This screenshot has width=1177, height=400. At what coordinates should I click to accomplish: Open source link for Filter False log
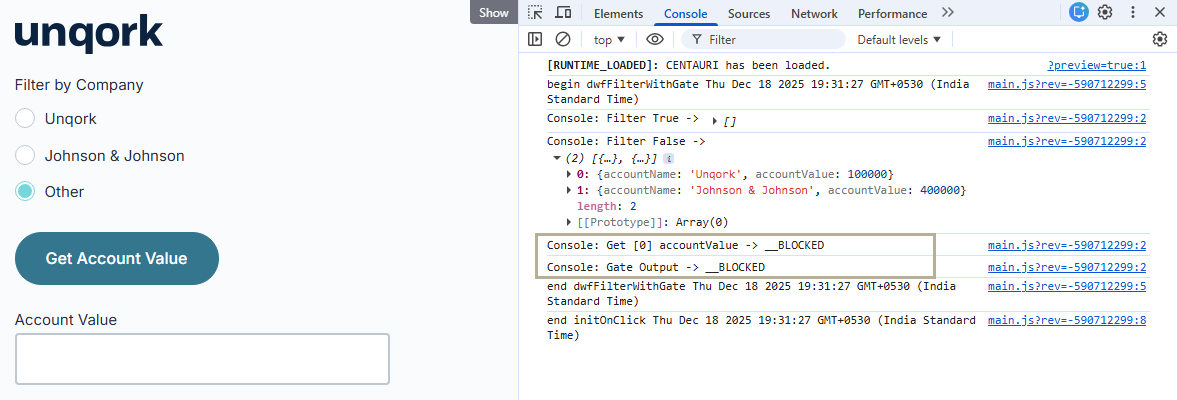pyautogui.click(x=1067, y=140)
